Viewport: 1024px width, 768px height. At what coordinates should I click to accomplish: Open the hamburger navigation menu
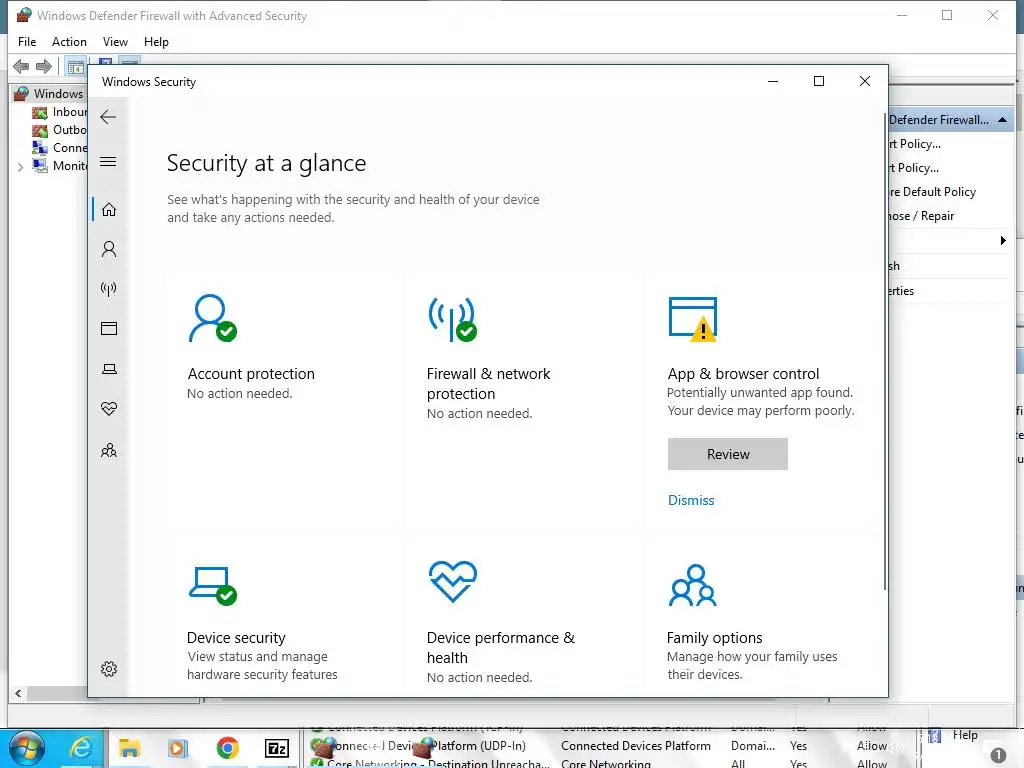[108, 161]
